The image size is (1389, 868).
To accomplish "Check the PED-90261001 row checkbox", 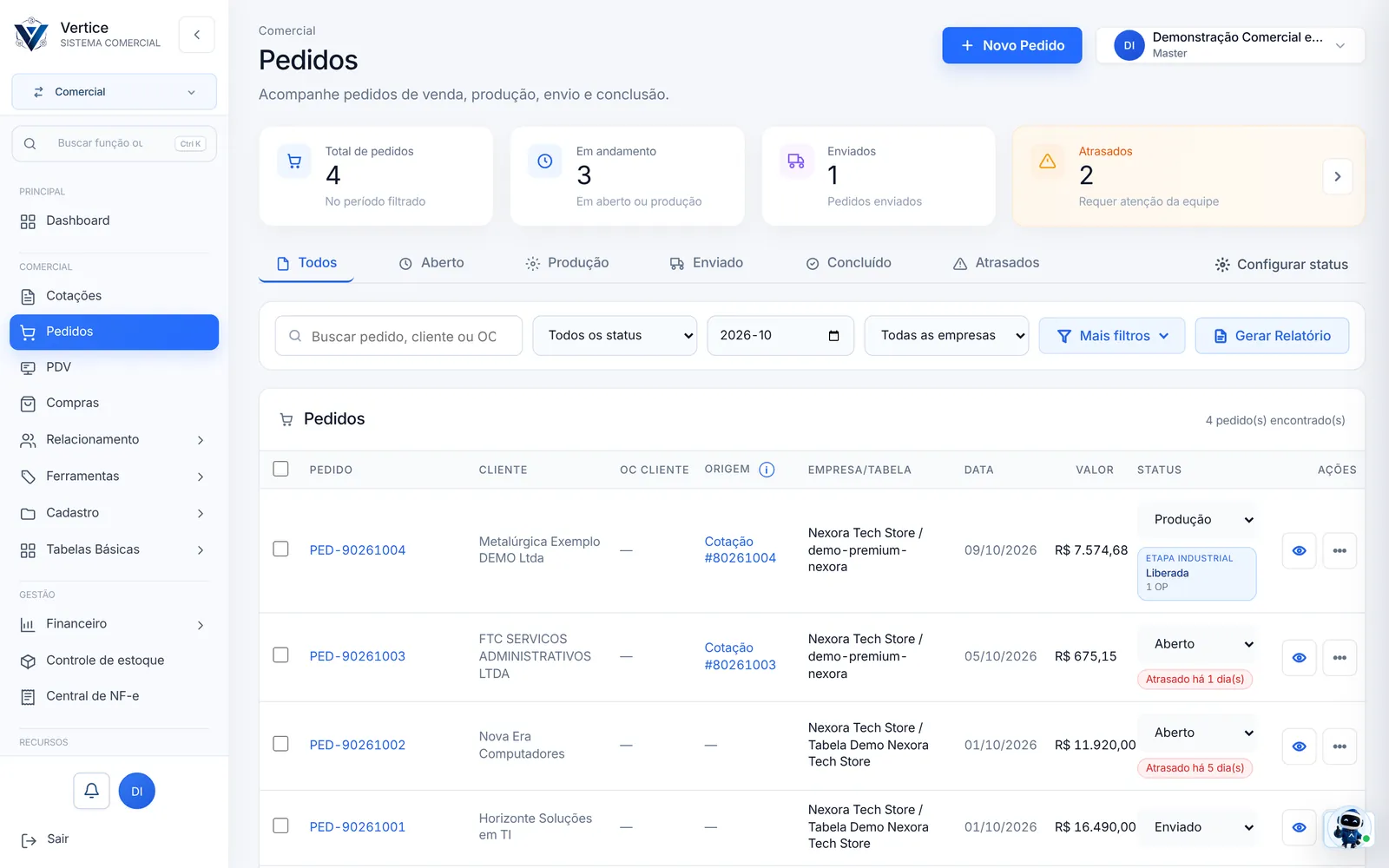I will point(280,825).
